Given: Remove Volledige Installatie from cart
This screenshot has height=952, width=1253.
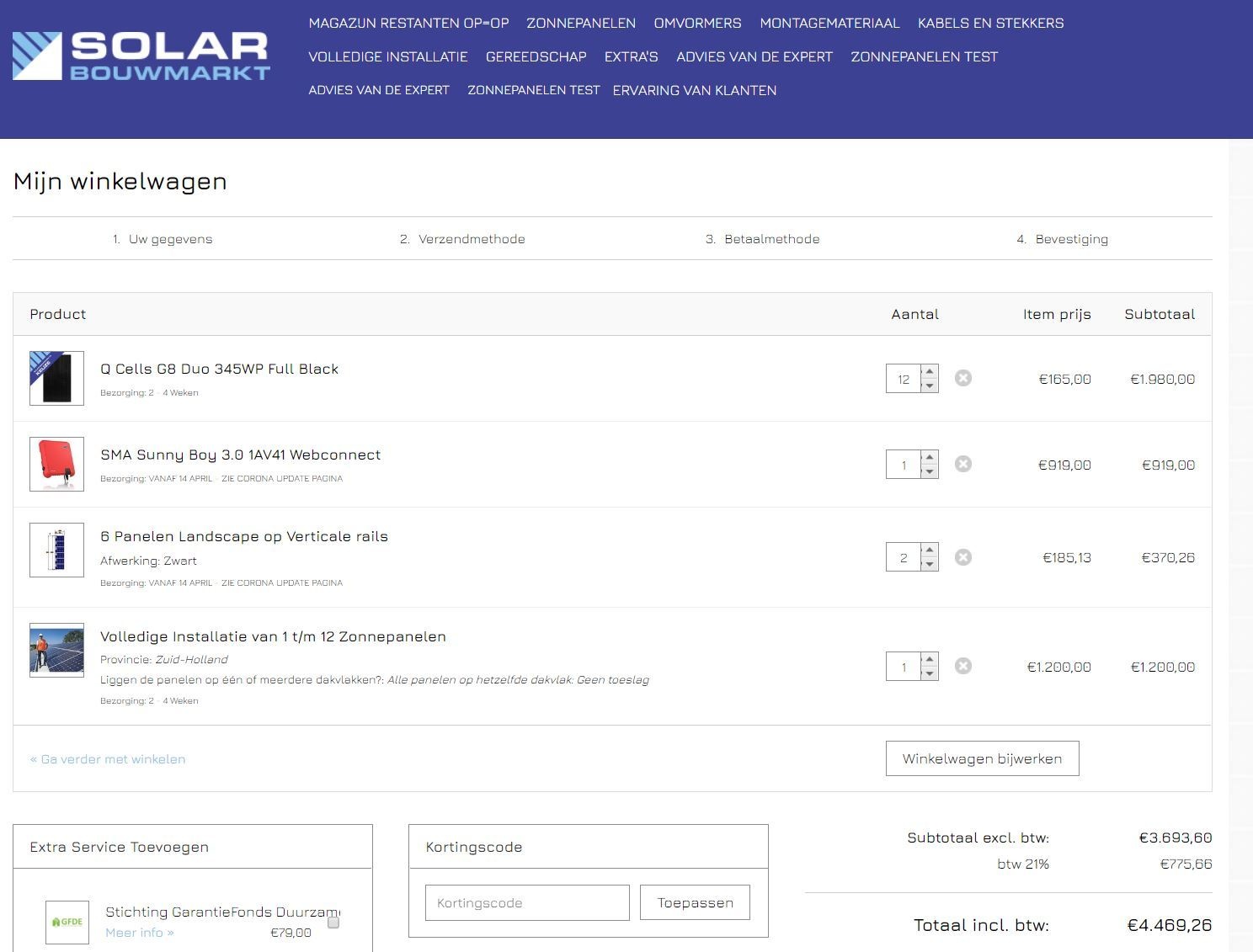Looking at the screenshot, I should click(963, 666).
